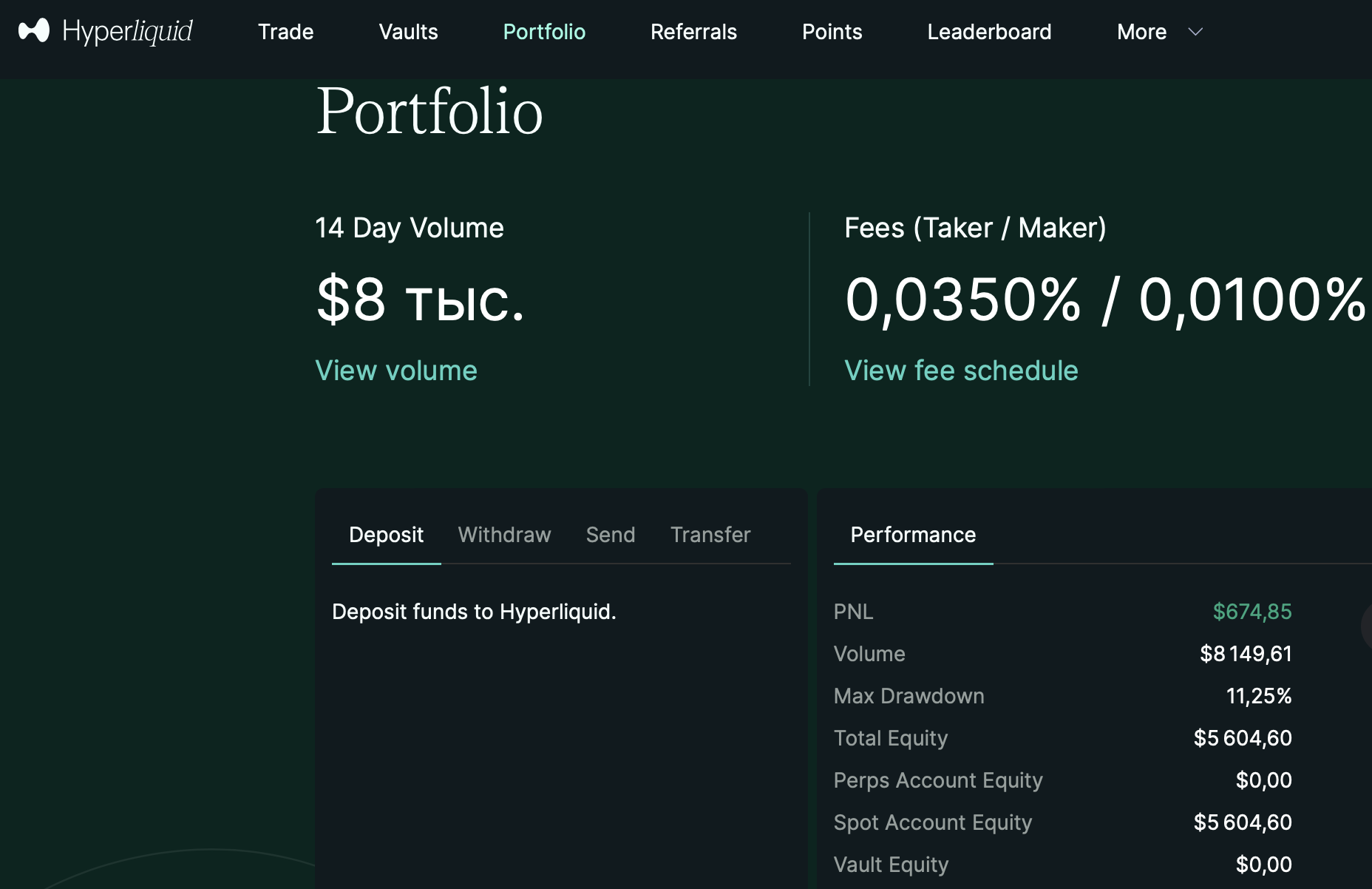Open the Leaderboard page

coord(989,32)
